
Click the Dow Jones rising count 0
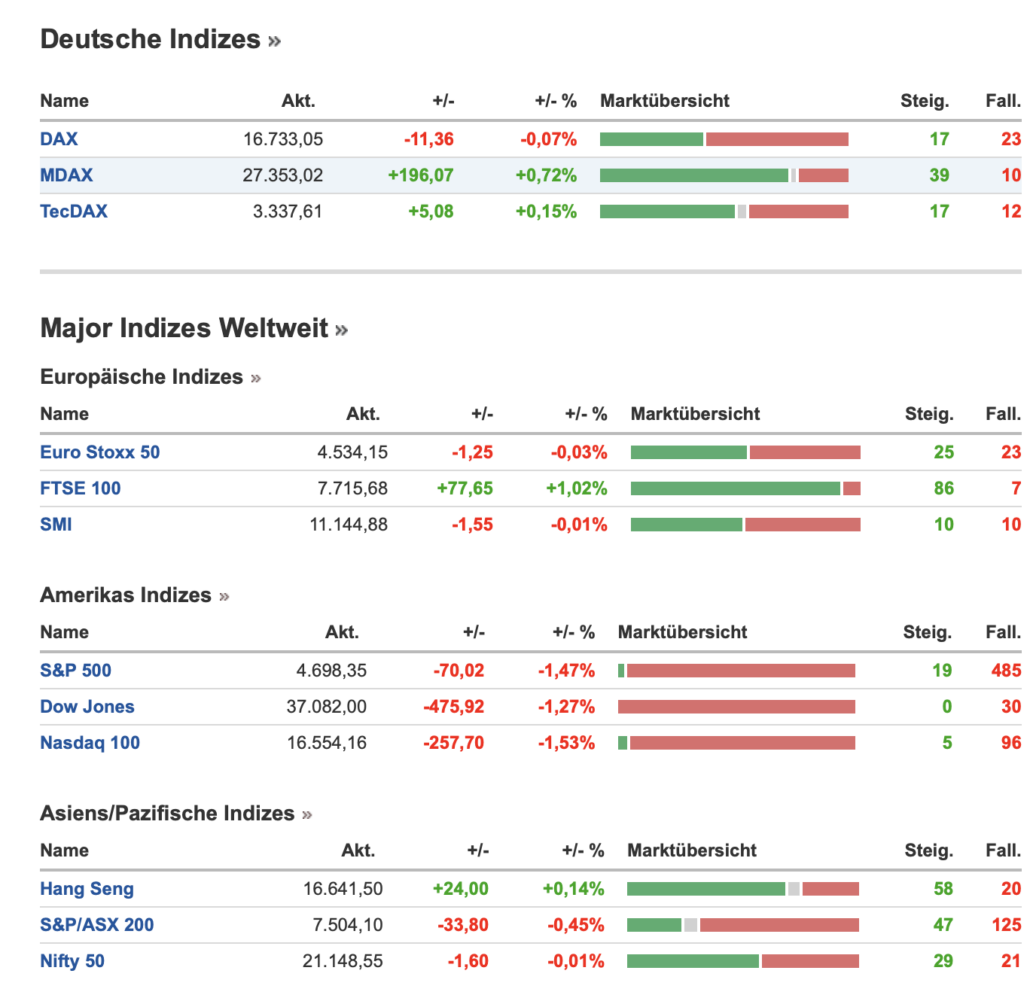tap(947, 707)
